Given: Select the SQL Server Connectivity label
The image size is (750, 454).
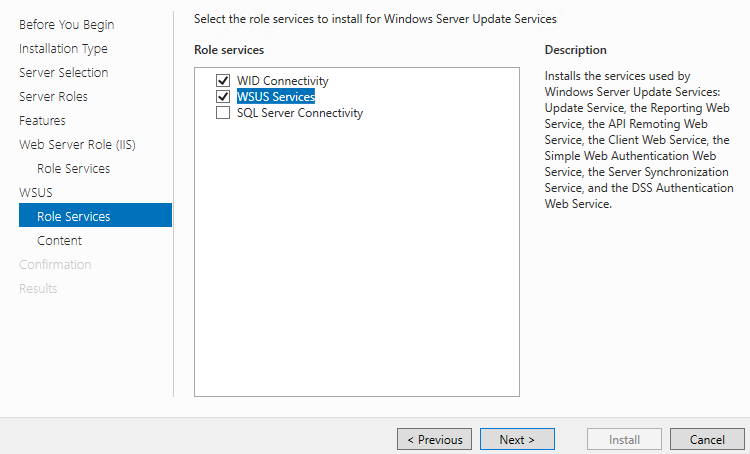Looking at the screenshot, I should click(300, 113).
